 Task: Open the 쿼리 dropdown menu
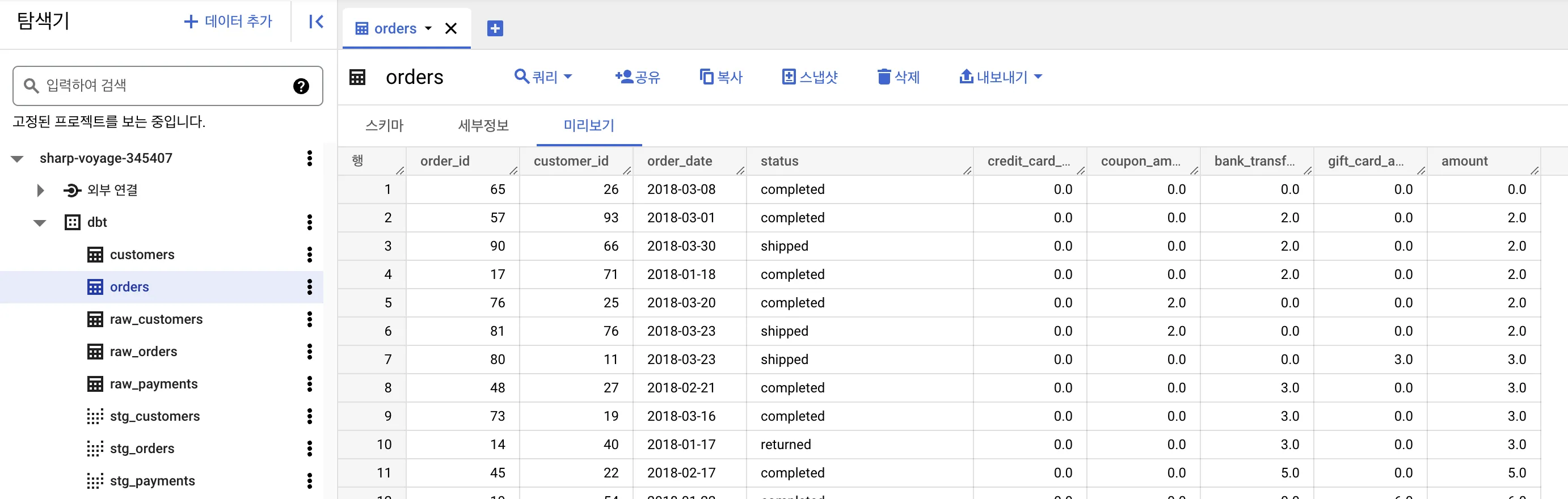(x=543, y=77)
